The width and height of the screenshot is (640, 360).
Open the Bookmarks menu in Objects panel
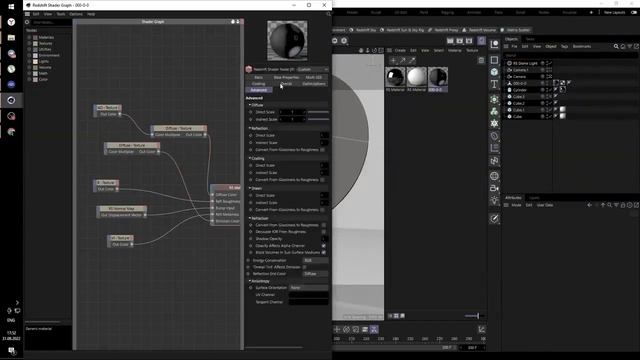(x=582, y=47)
